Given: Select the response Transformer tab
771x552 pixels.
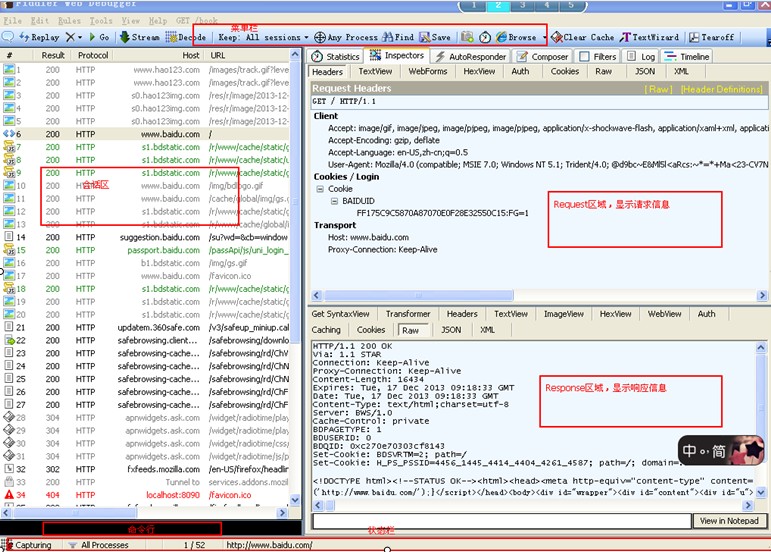Looking at the screenshot, I should click(x=408, y=314).
